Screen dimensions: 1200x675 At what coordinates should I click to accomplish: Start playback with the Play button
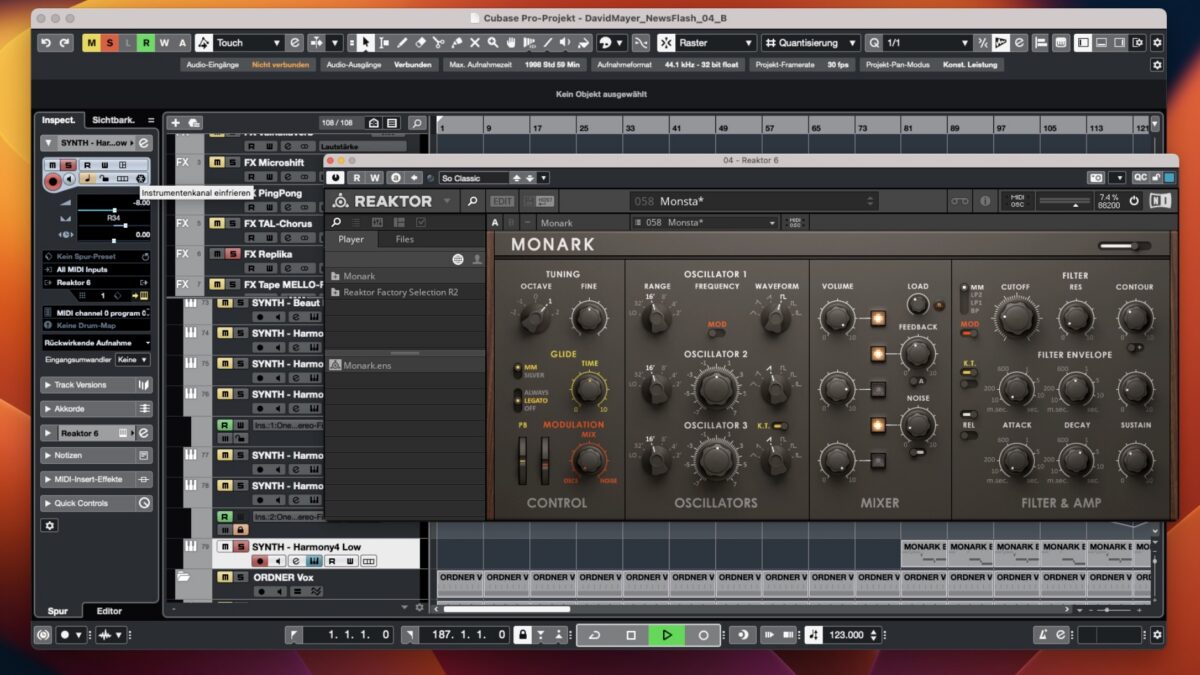pos(667,634)
